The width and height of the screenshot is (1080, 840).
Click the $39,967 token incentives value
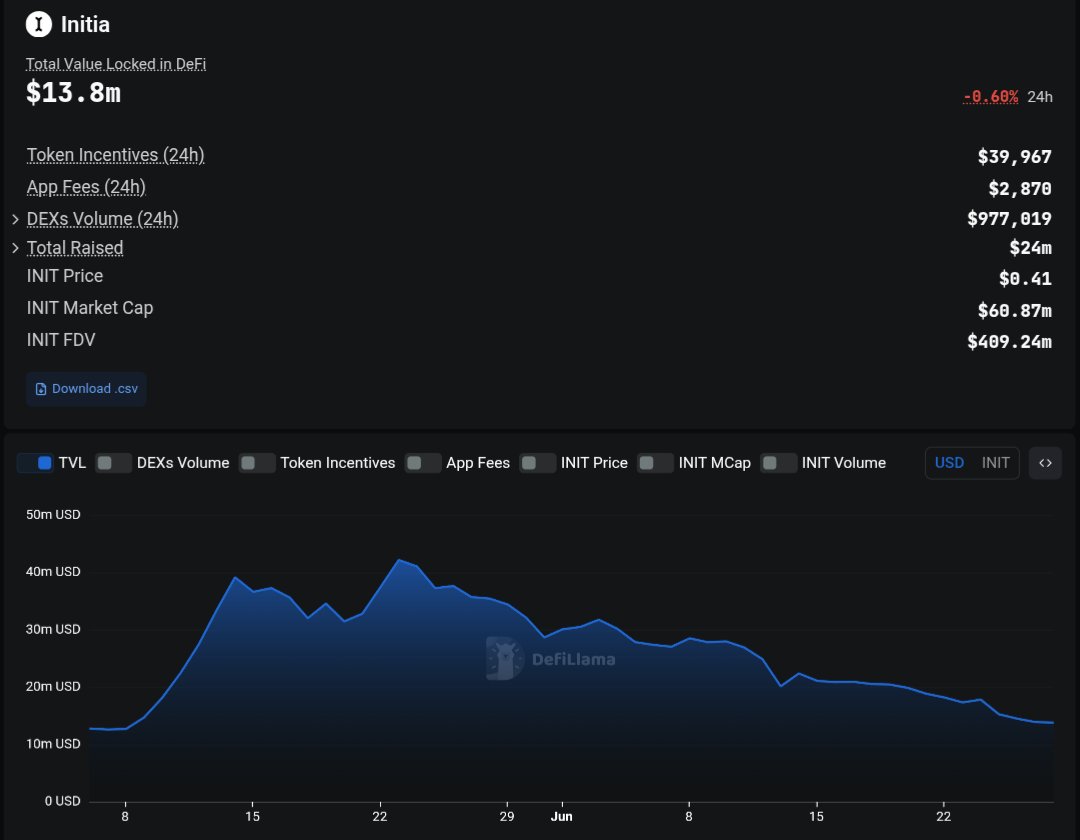(x=1015, y=157)
